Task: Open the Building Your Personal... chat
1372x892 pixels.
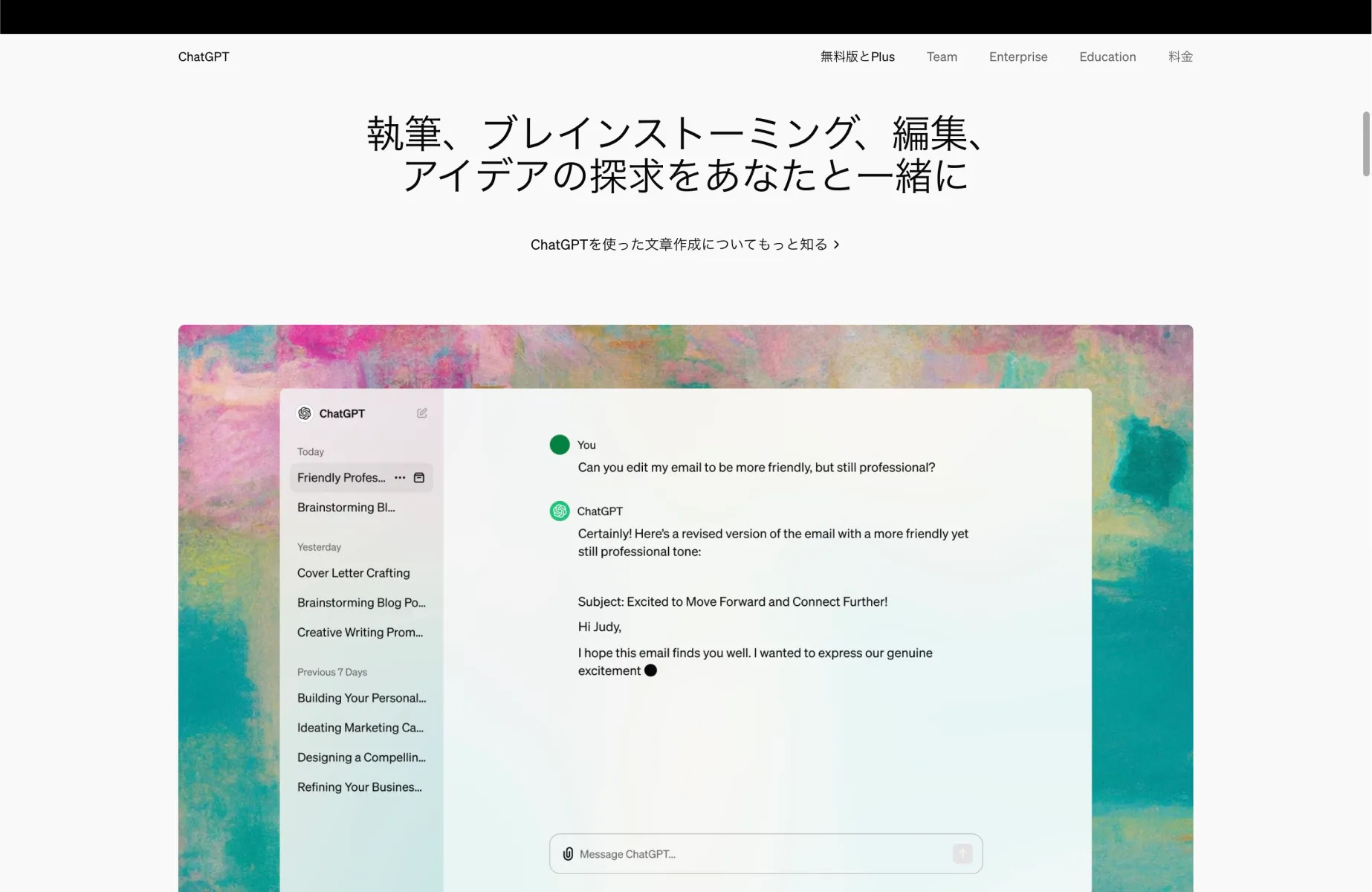Action: click(362, 698)
